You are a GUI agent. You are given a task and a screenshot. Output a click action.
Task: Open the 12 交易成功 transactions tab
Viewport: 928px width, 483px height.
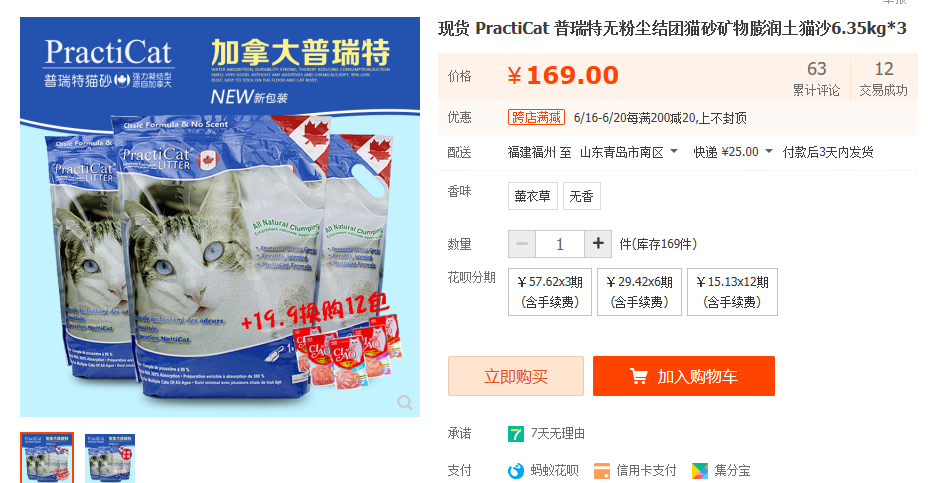pos(883,78)
